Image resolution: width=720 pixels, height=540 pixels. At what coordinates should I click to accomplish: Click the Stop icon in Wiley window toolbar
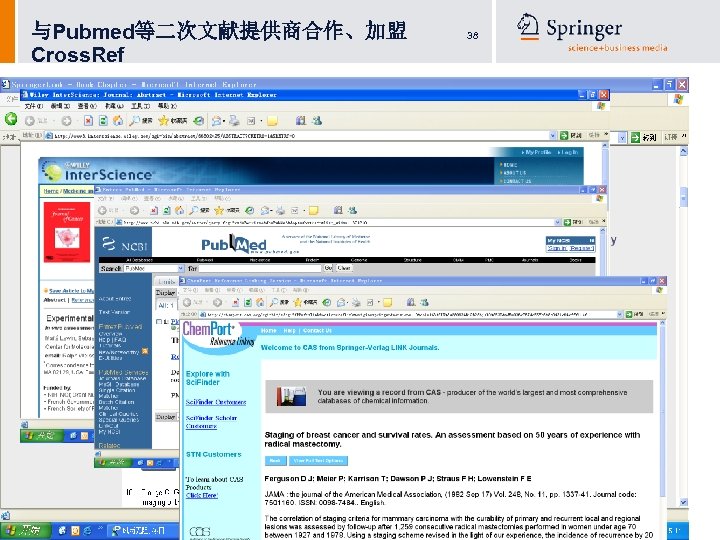(x=88, y=121)
